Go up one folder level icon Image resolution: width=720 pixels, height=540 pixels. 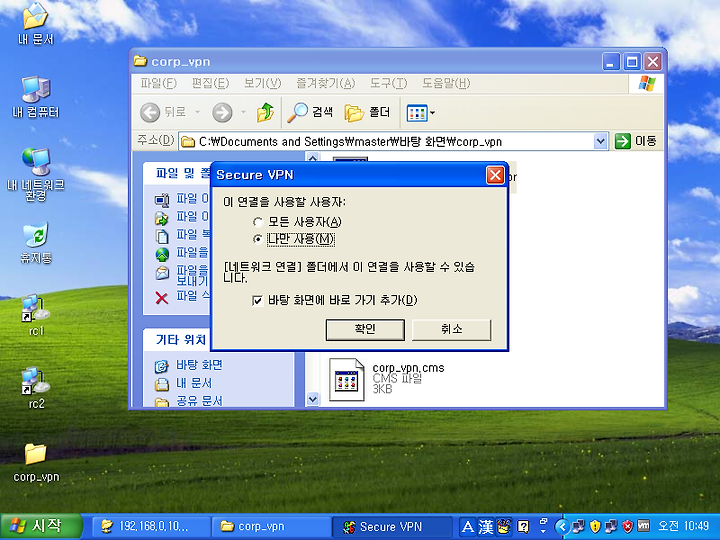tap(265, 112)
